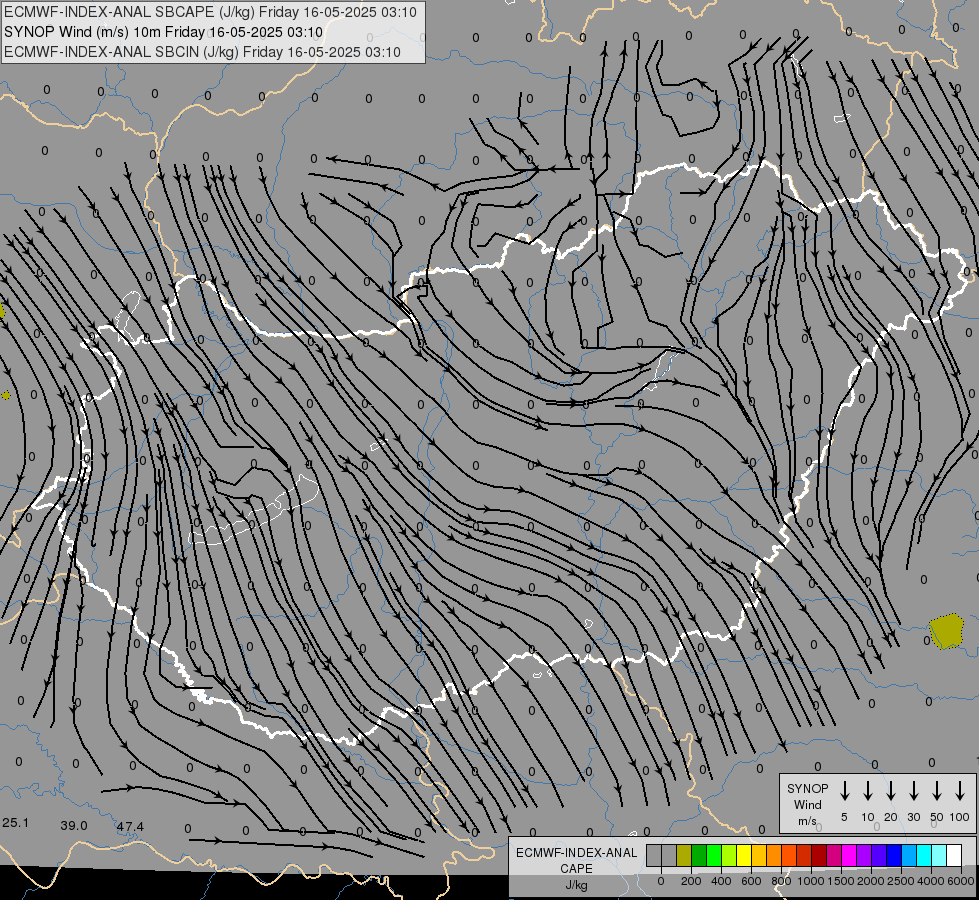Screen dimensions: 979x900
Task: Select the dark green swatch in CAPE color bar
Action: tap(699, 855)
